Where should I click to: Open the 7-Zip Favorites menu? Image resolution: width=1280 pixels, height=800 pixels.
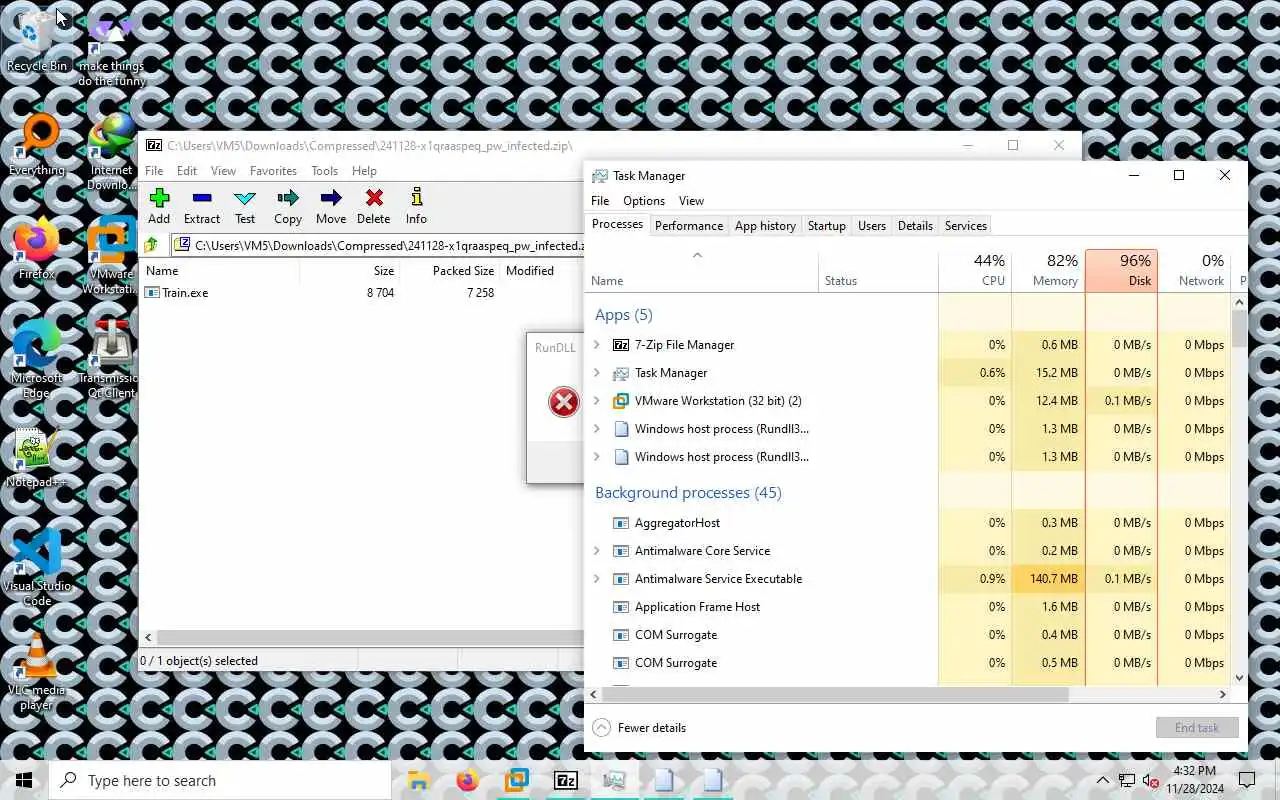pos(273,171)
